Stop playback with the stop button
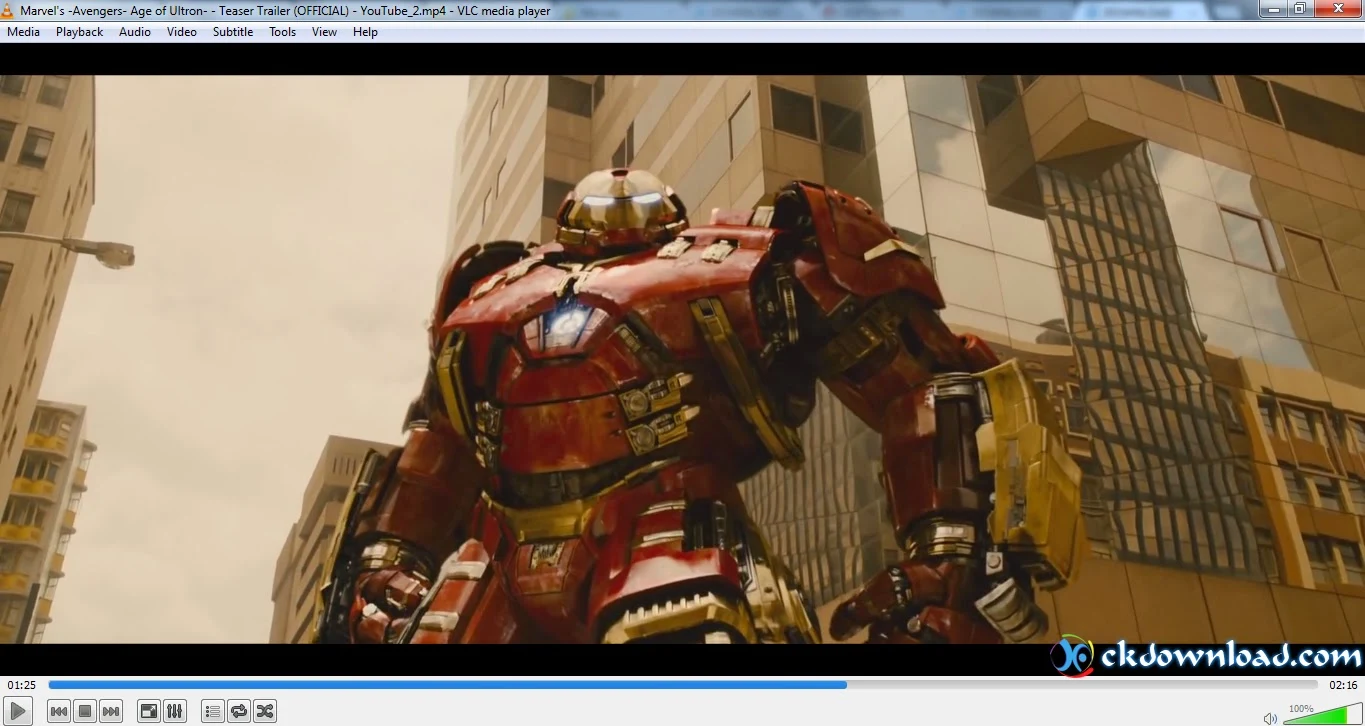1365x726 pixels. click(85, 711)
